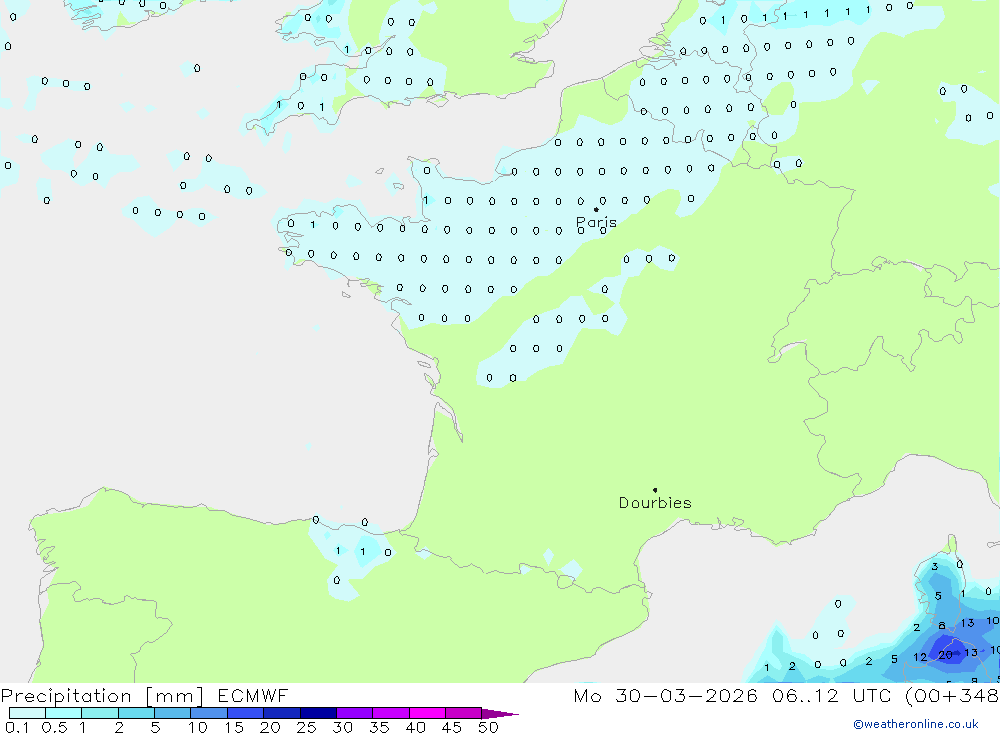
Task: Click the '12' precipitation value near Sardinia
Action: (x=920, y=657)
